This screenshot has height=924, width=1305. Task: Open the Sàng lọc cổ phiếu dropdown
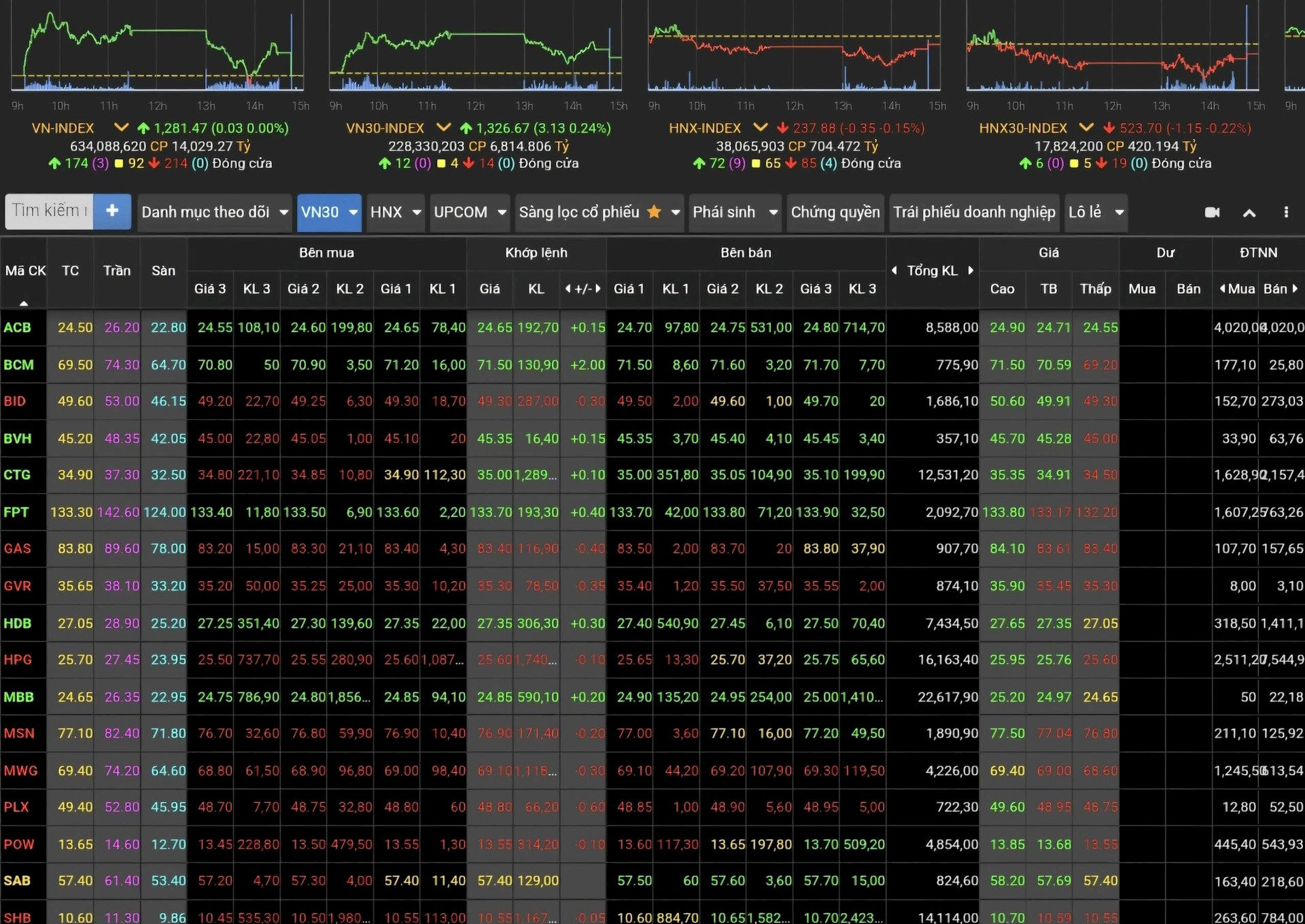[599, 213]
